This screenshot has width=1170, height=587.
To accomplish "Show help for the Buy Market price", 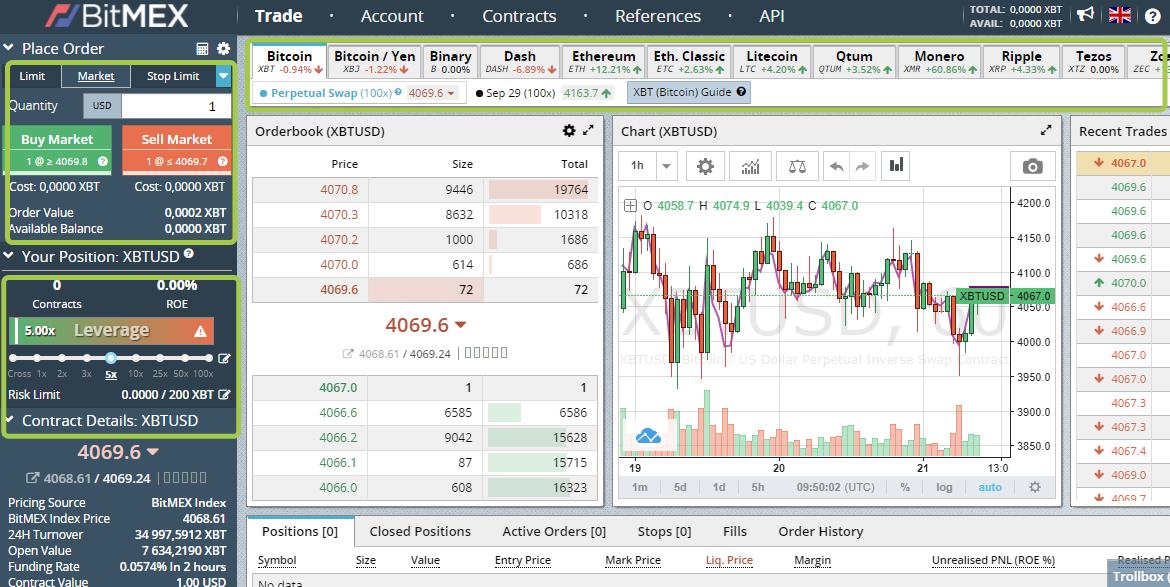I will (x=103, y=161).
